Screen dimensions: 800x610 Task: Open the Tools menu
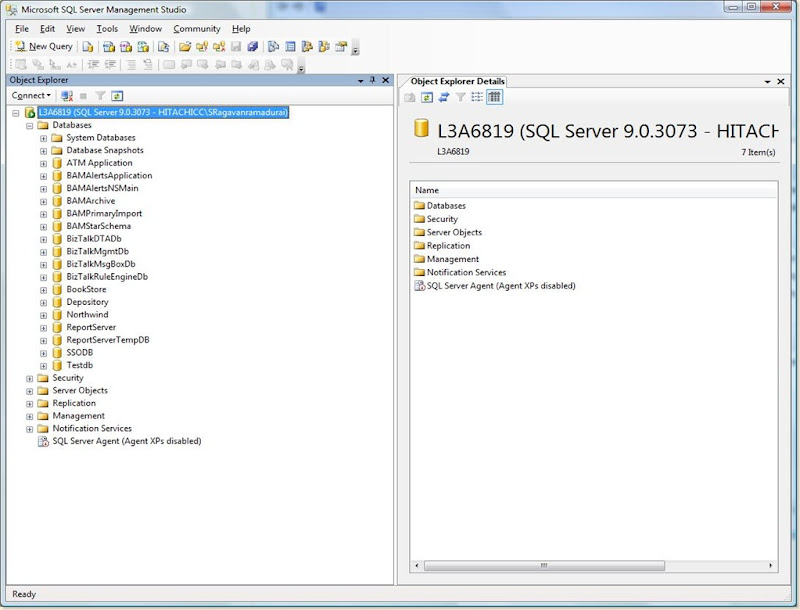coord(107,29)
